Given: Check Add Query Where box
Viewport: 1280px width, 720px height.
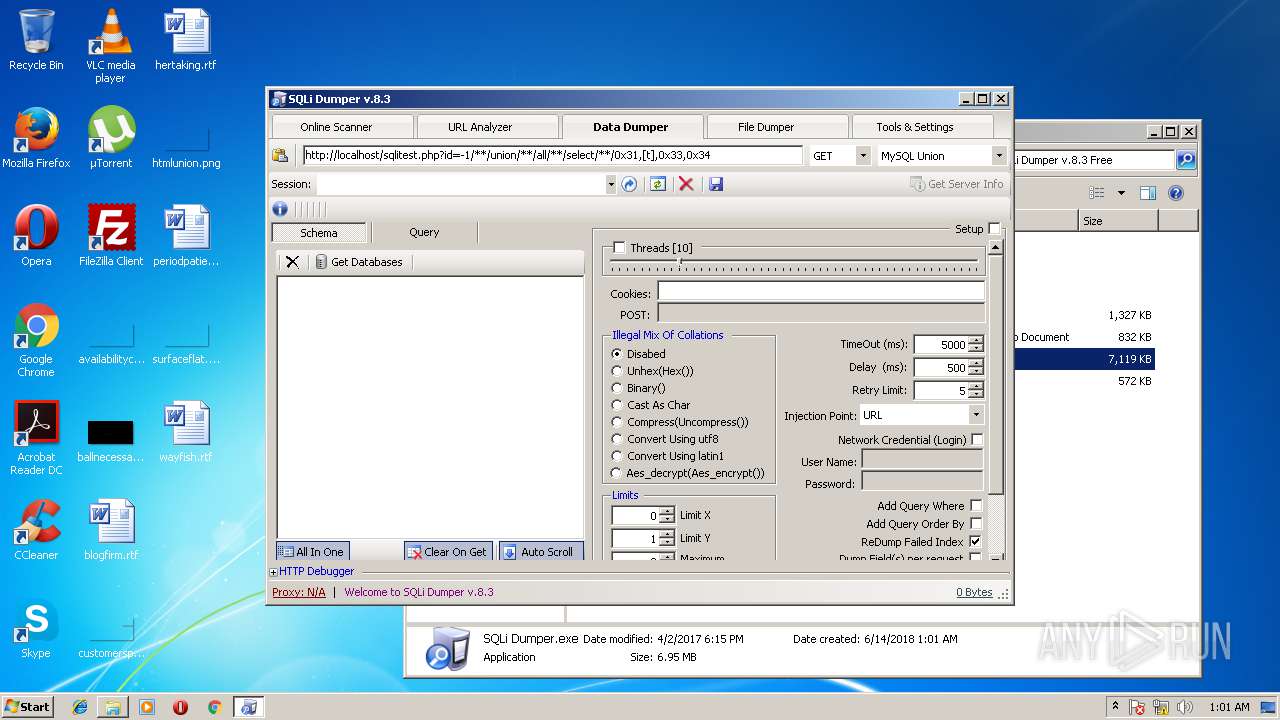Looking at the screenshot, I should 976,506.
